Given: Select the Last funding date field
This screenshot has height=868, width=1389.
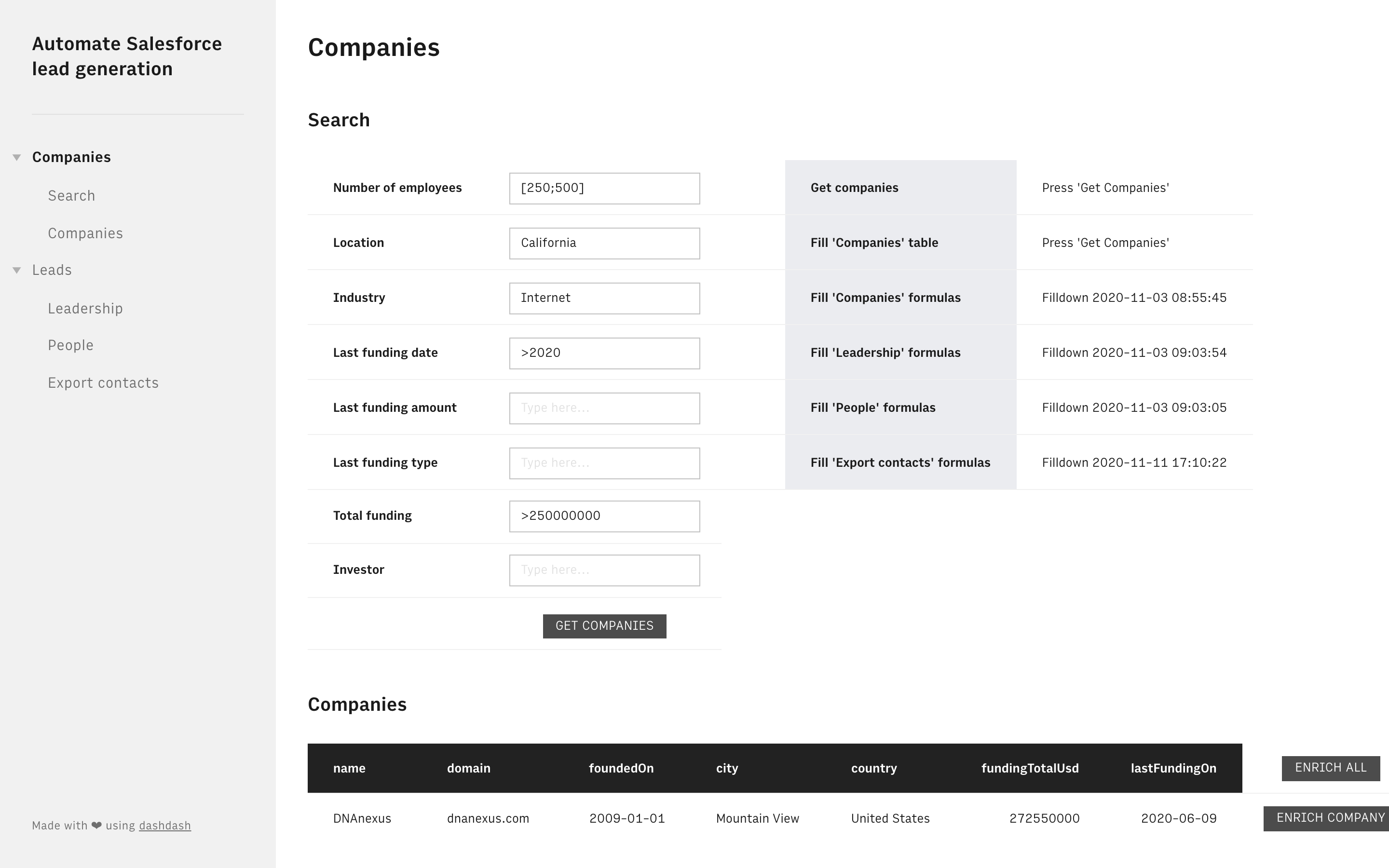Looking at the screenshot, I should (604, 353).
